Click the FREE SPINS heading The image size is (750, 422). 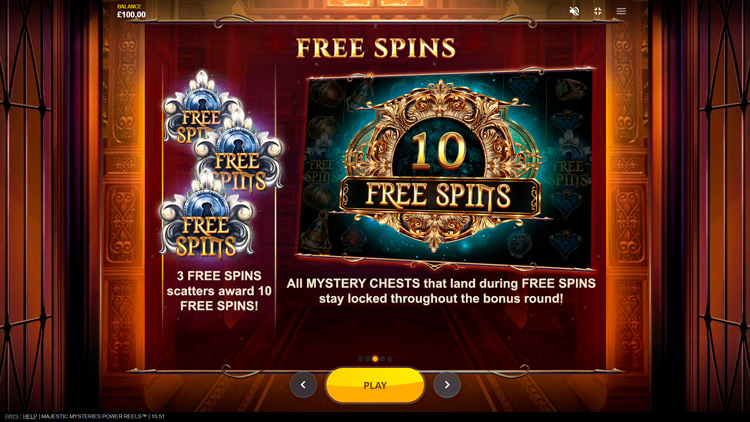376,48
